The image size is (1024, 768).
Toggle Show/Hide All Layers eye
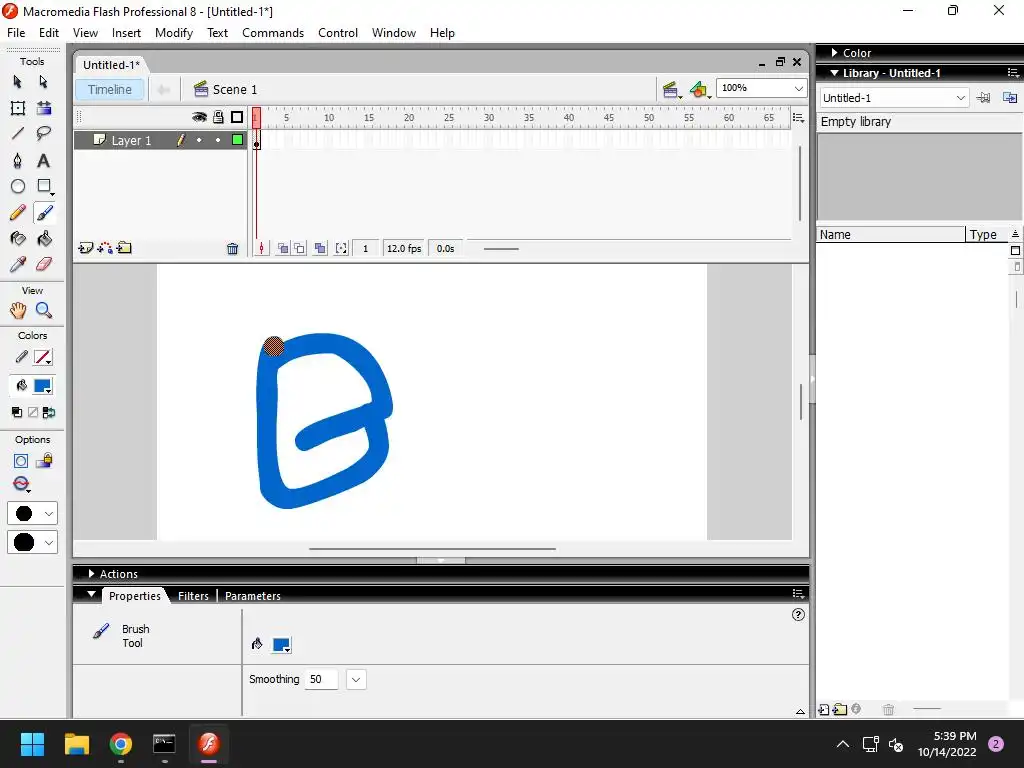pyautogui.click(x=199, y=117)
